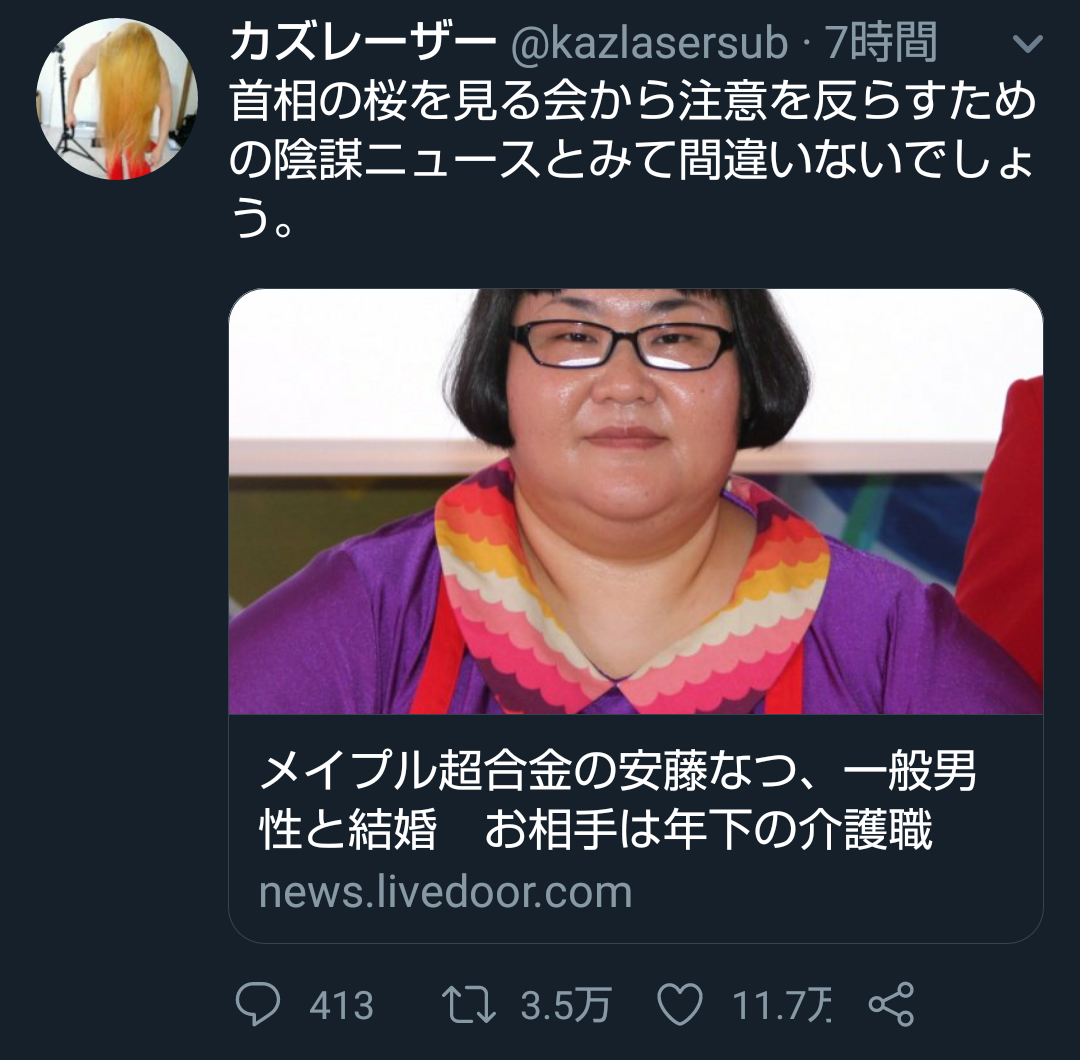The image size is (1080, 1060).
Task: Like the tweet with the heart icon
Action: coord(680,1004)
